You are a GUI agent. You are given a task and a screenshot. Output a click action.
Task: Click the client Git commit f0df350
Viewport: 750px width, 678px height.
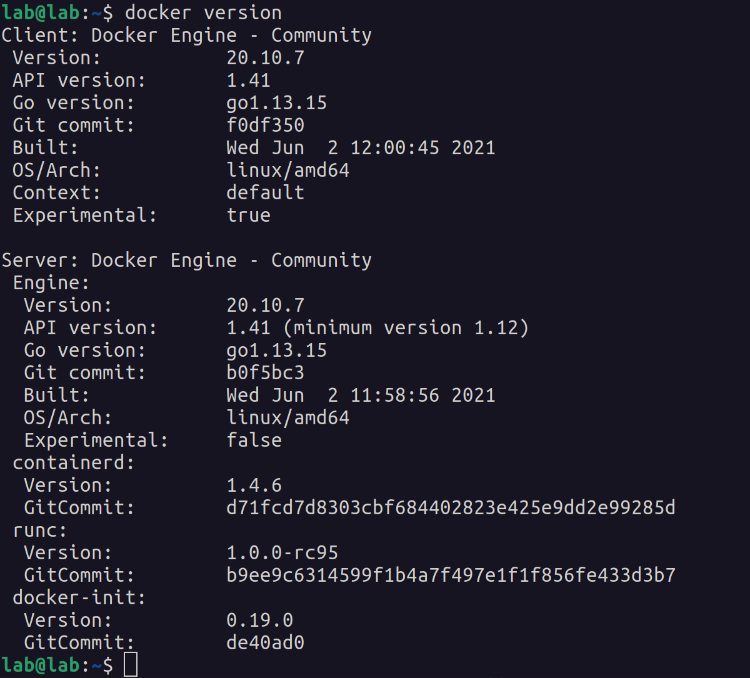click(x=265, y=125)
